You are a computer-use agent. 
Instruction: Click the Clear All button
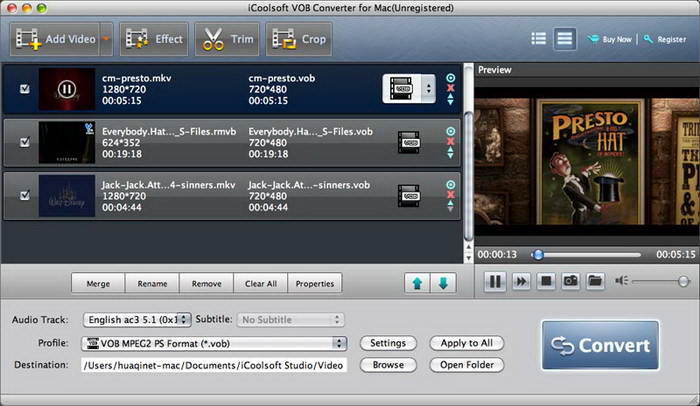[x=261, y=284]
